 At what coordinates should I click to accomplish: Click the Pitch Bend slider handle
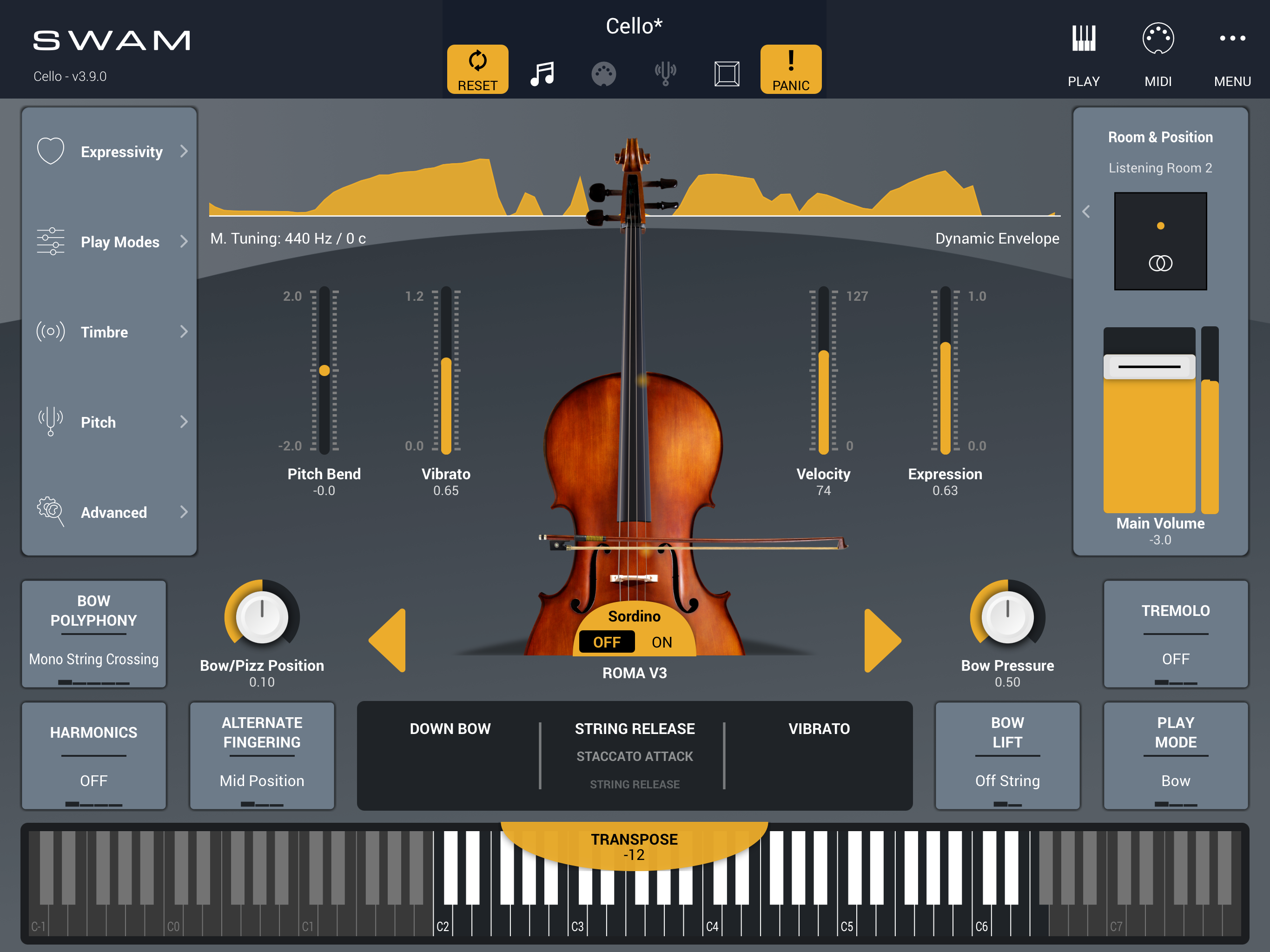coord(324,370)
